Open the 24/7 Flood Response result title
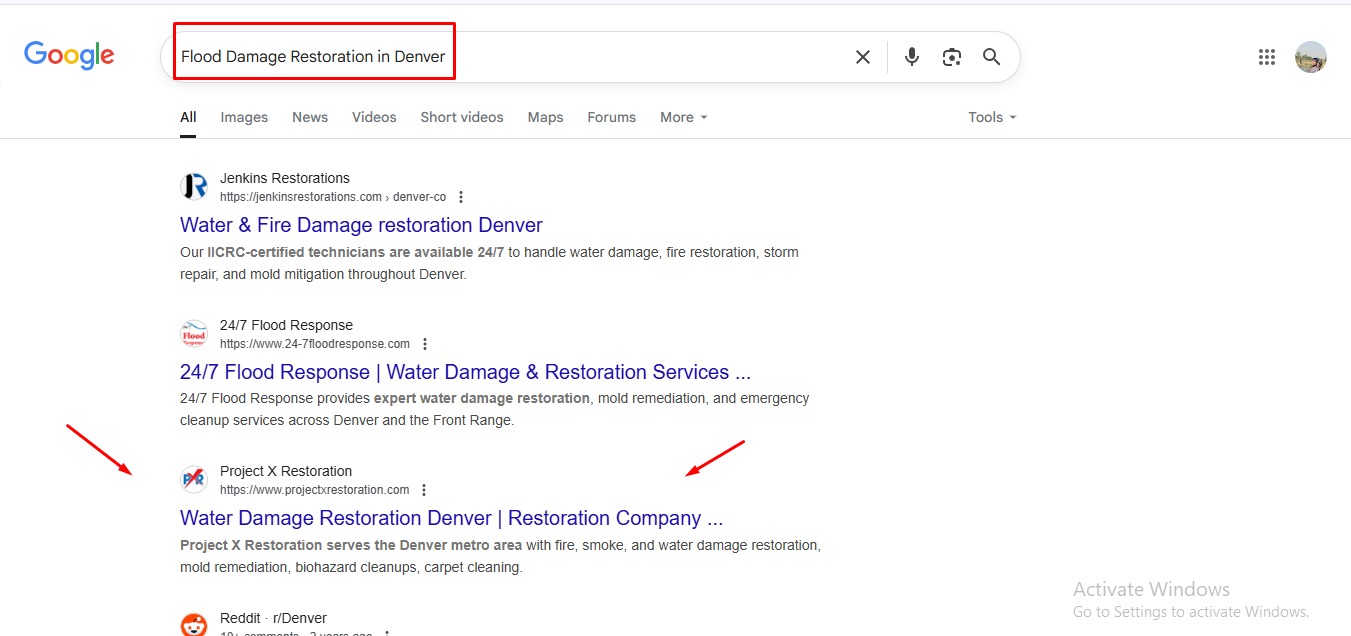The image size is (1351, 636). tap(465, 372)
